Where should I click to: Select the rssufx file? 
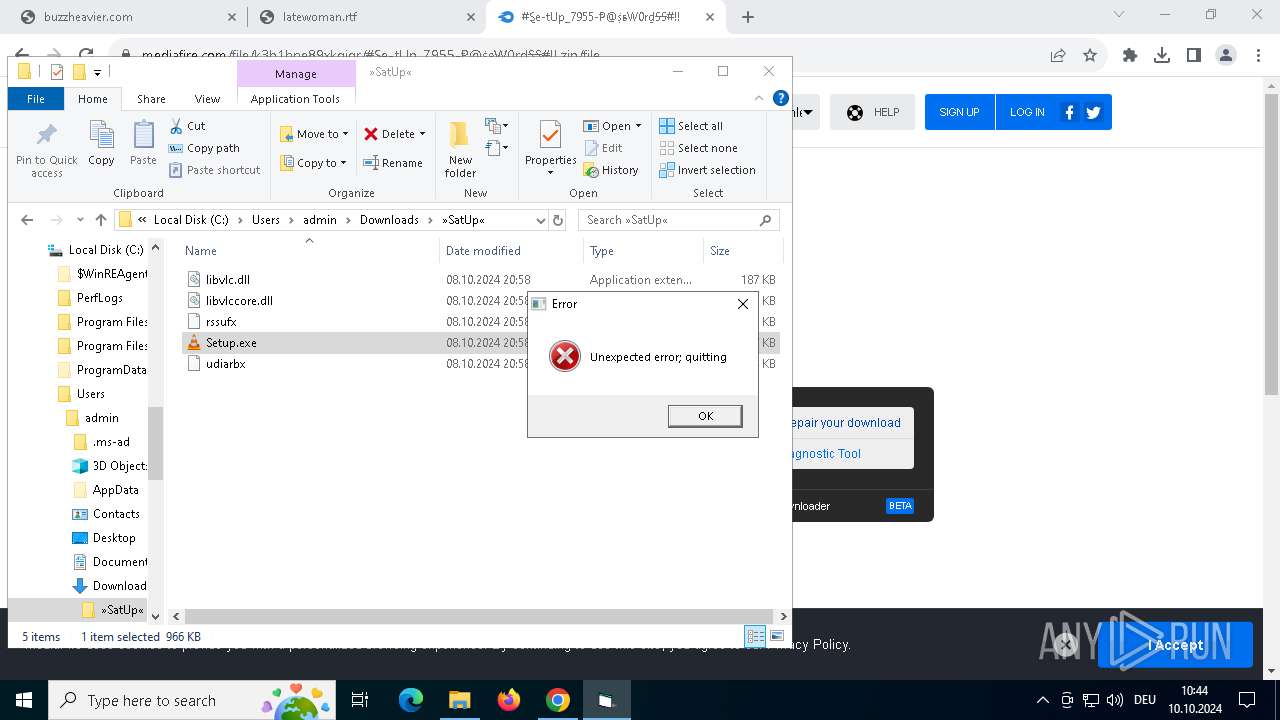[221, 322]
